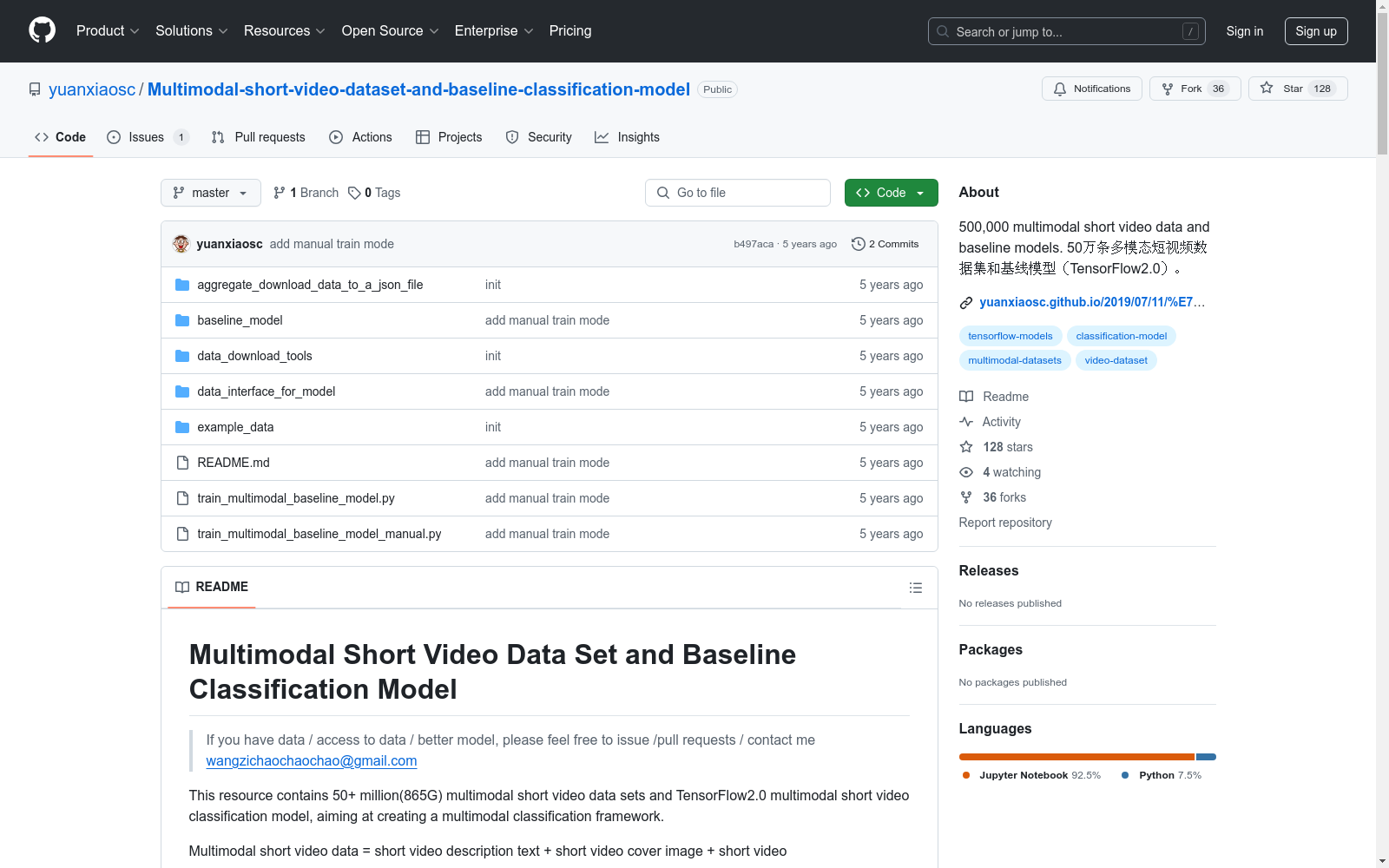Open train_multimodal_baseline_model.py file

[x=296, y=498]
